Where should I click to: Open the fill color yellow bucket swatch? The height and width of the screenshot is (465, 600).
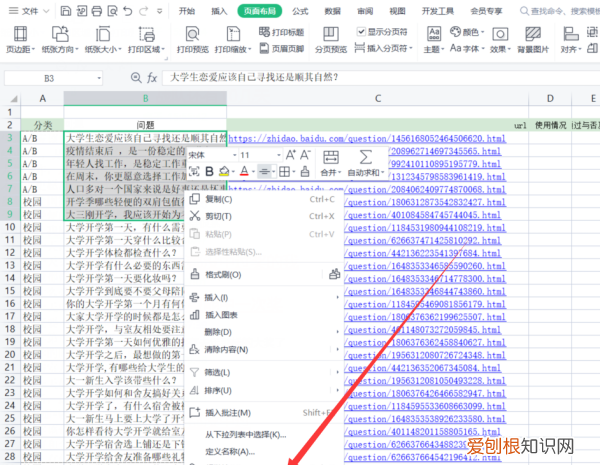coord(224,171)
